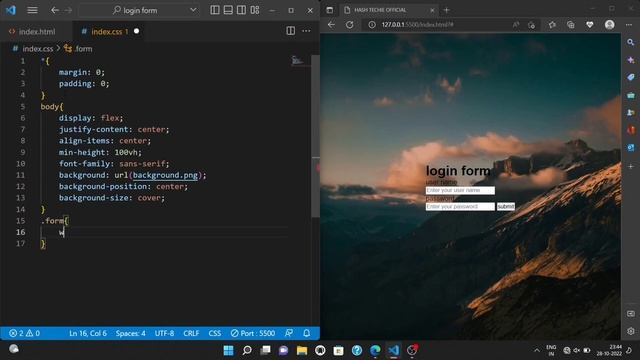Click the read aloud icon in address bar

point(516,24)
